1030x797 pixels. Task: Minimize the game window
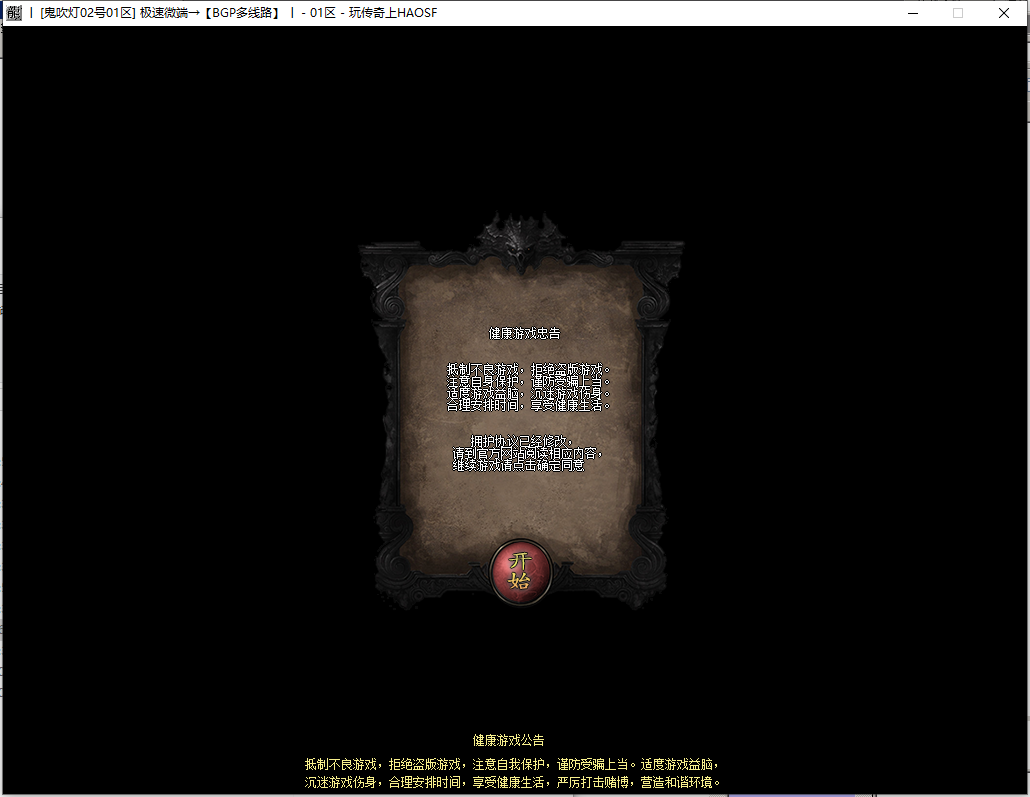(x=911, y=13)
